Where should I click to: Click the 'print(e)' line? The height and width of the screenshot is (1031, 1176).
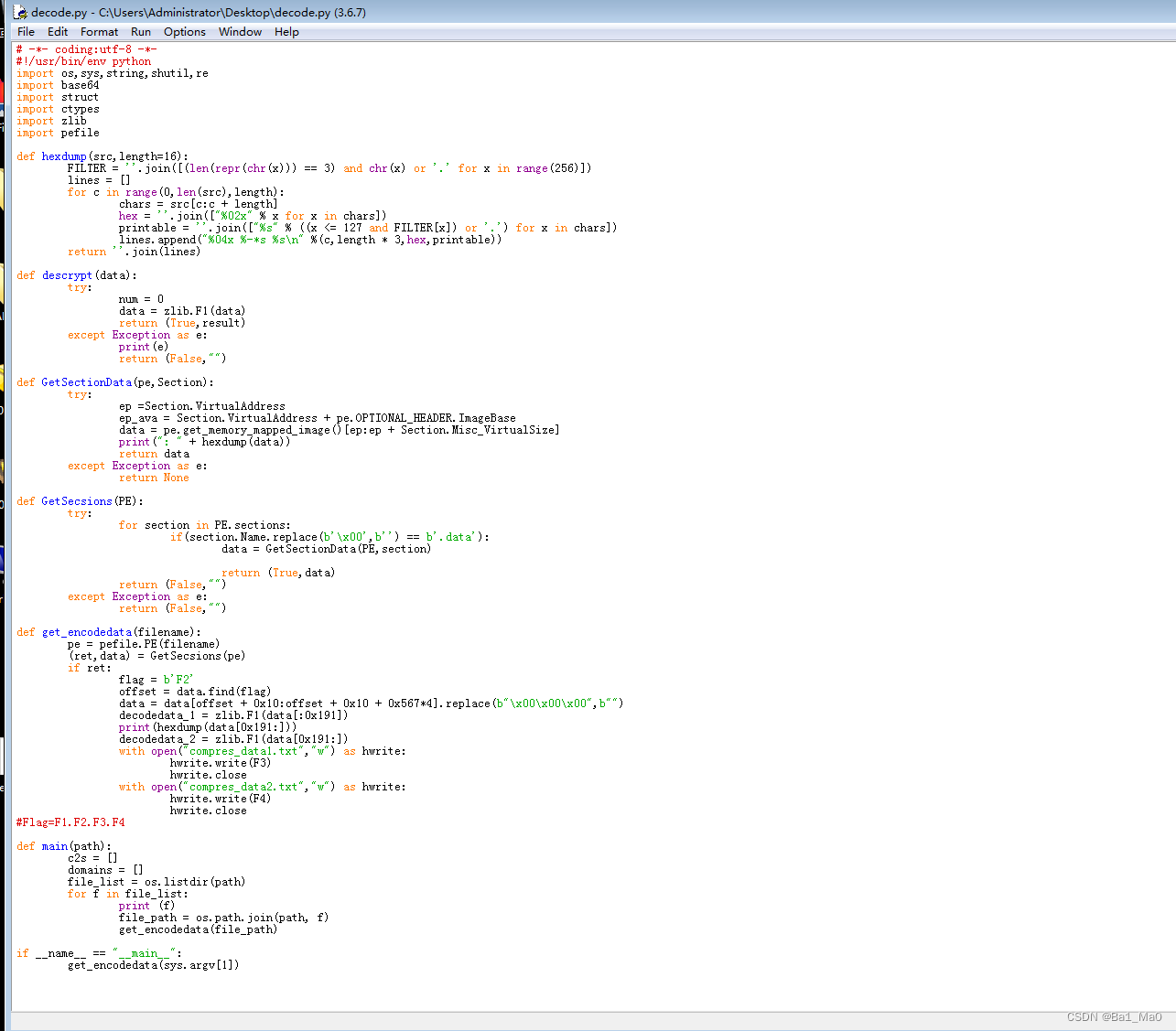click(x=144, y=347)
